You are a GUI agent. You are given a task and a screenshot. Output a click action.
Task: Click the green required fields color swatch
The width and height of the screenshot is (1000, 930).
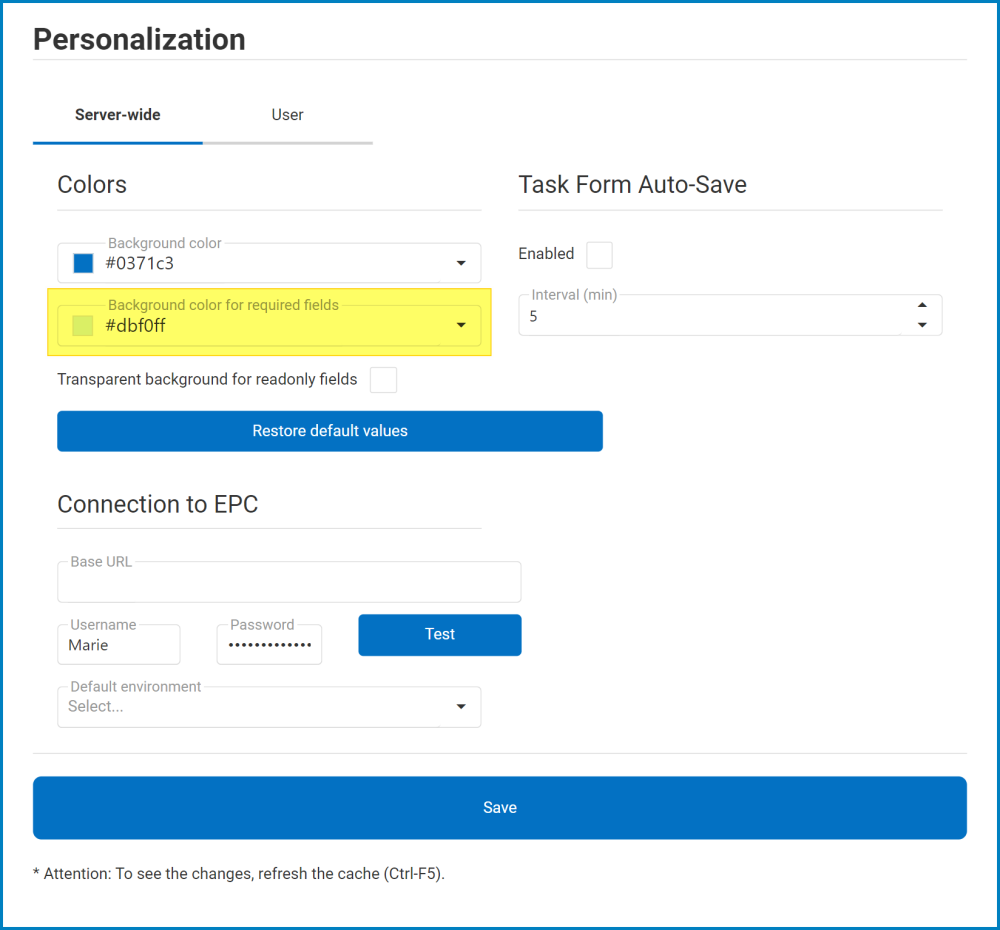tap(81, 324)
